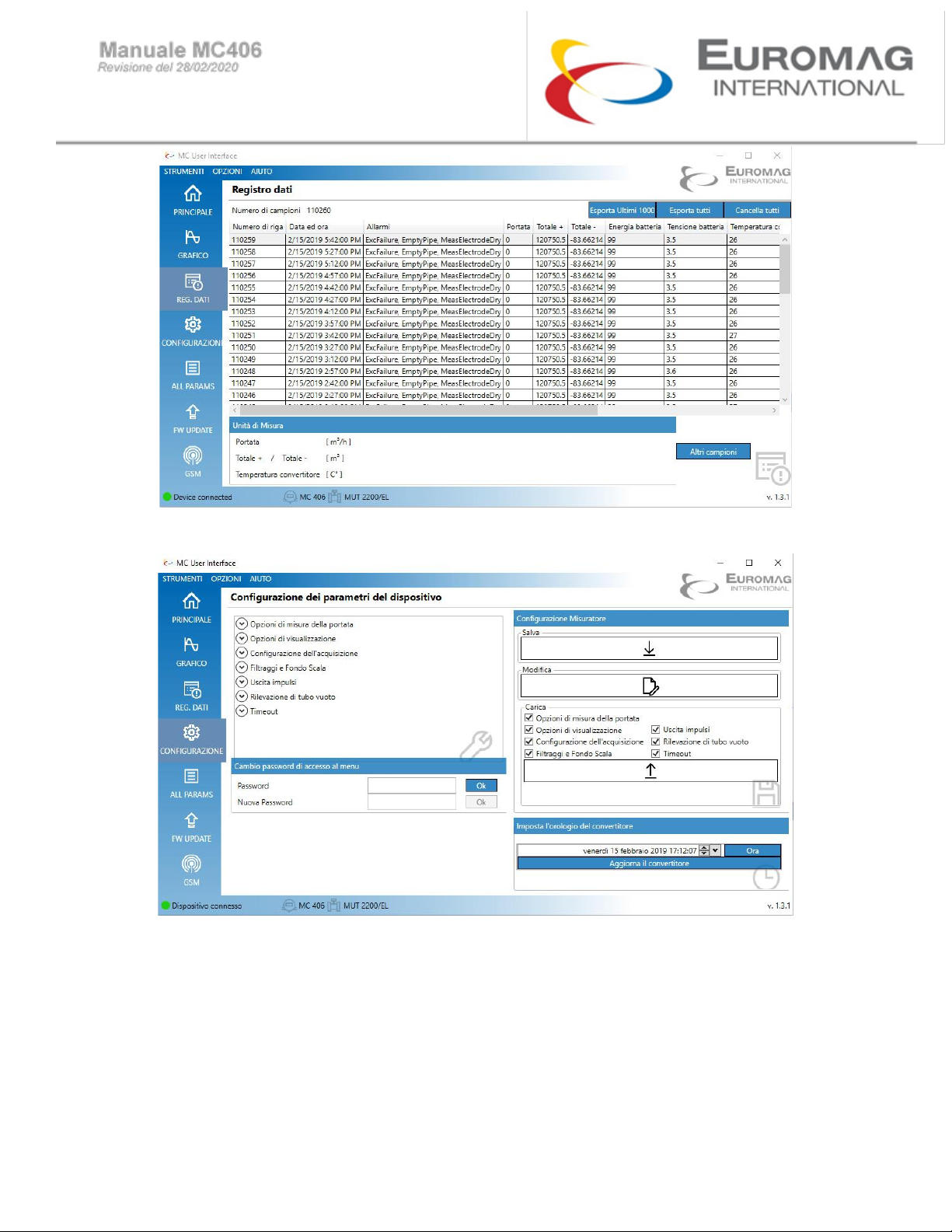Expand Uscita impulsi section
This screenshot has height=1232, width=952.
click(242, 682)
